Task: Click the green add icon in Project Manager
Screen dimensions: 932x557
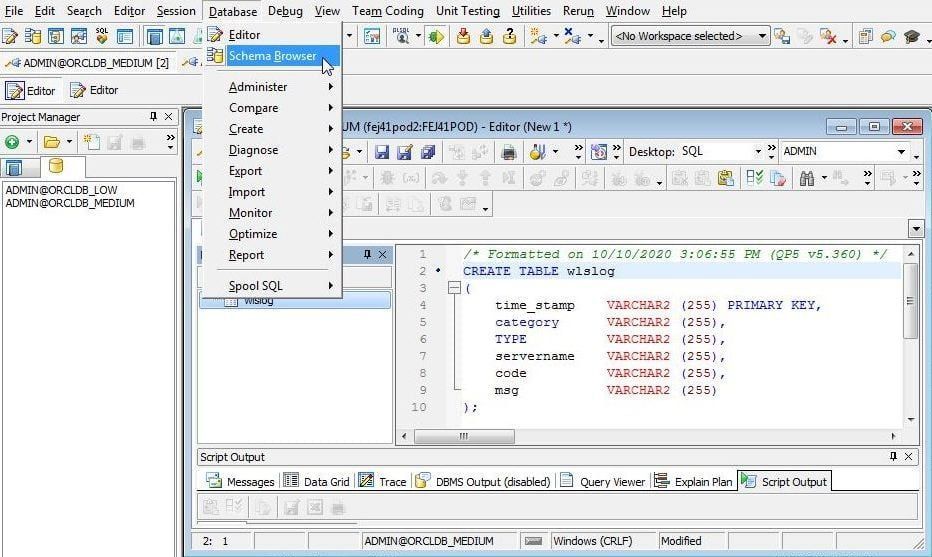Action: [x=13, y=142]
